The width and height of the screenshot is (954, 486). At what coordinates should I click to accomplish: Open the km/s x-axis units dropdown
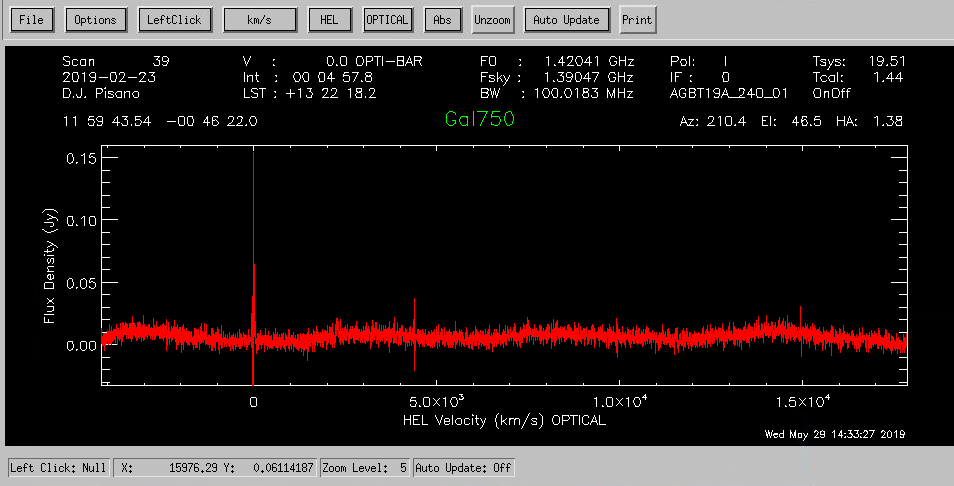coord(260,20)
